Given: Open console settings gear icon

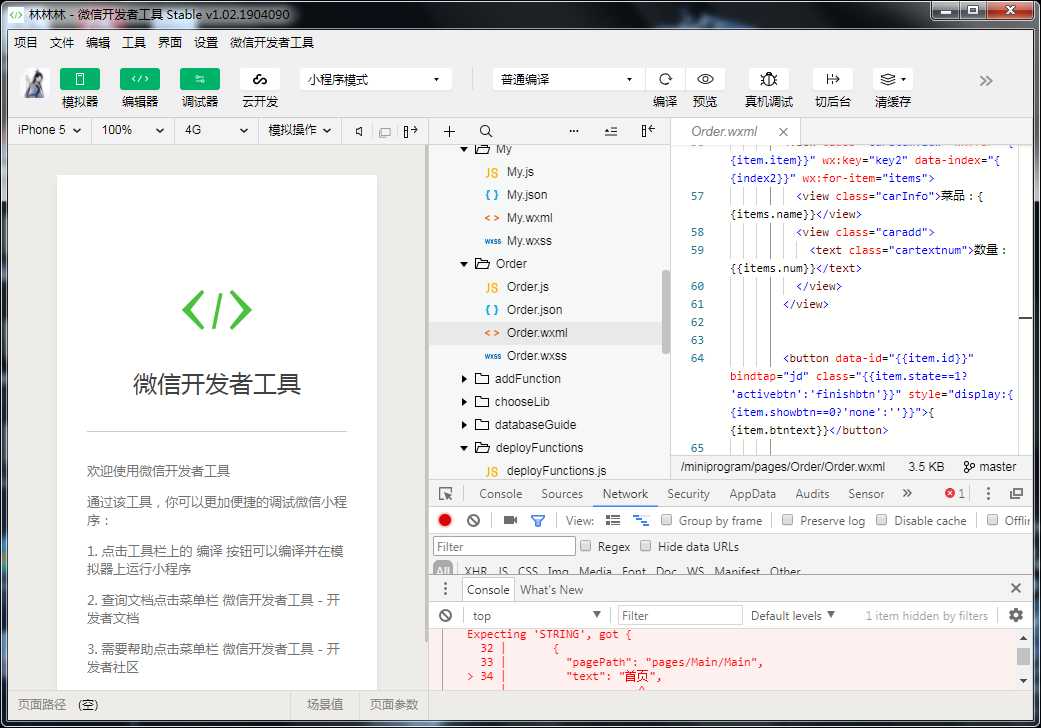Looking at the screenshot, I should tap(1016, 615).
